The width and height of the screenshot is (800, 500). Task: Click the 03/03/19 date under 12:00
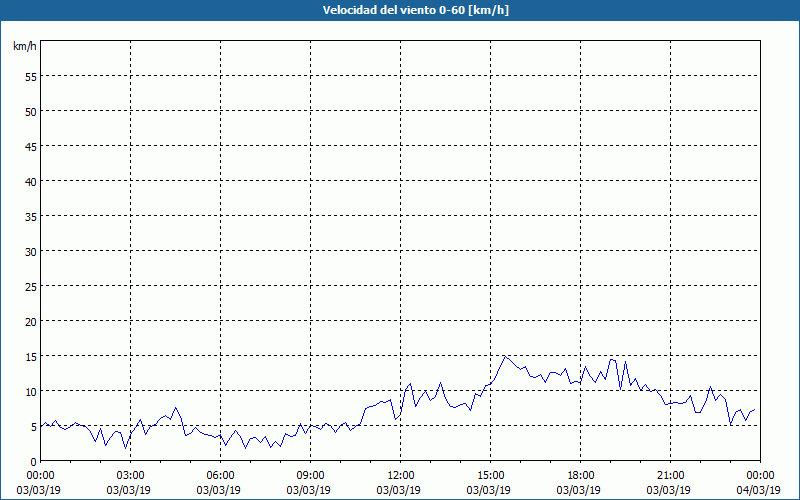[398, 490]
